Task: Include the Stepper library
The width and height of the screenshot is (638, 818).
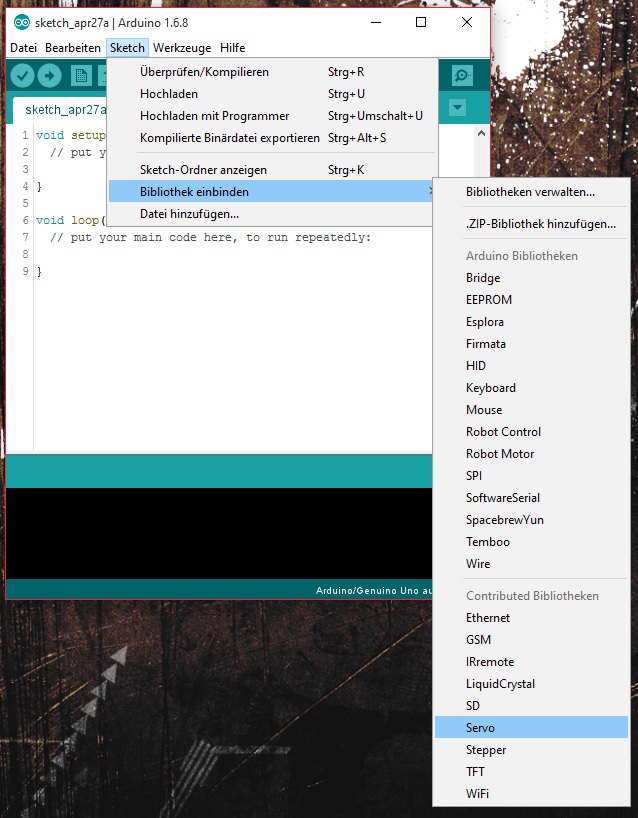Action: coord(531,750)
